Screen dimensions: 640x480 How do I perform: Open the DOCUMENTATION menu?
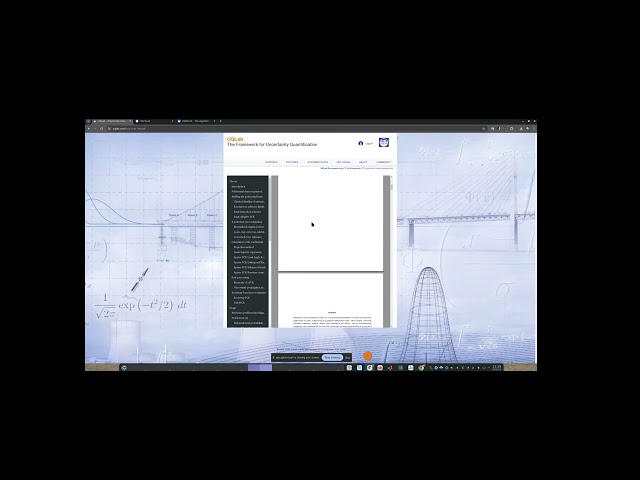pos(318,162)
